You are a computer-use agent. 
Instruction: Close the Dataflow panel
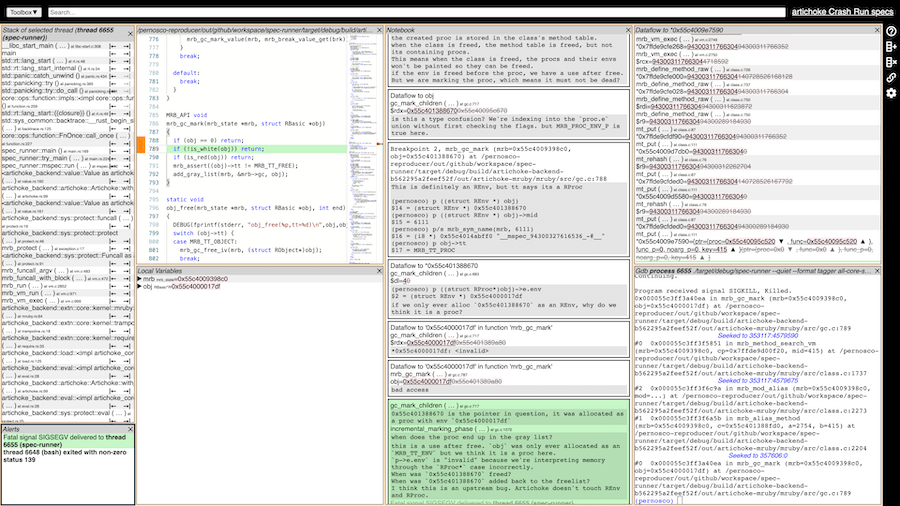tap(877, 30)
